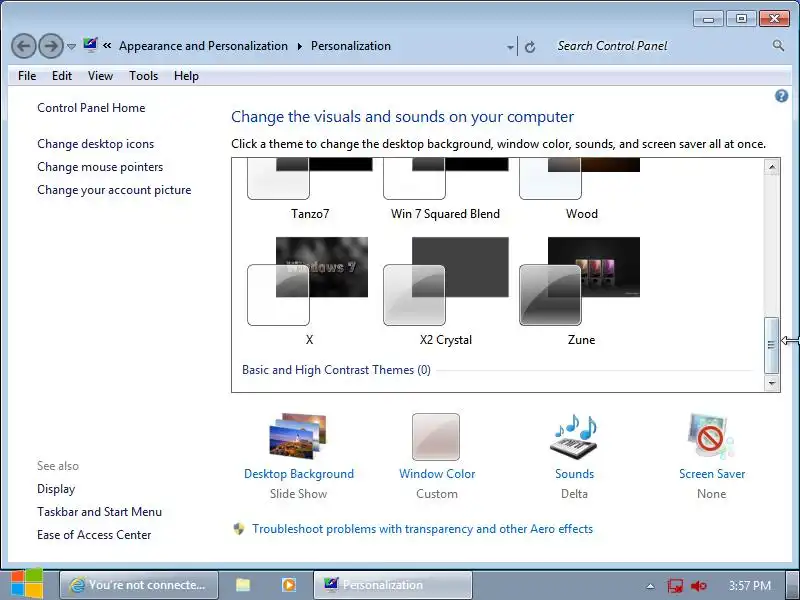Open the address bar history dropdown
The image size is (800, 600).
click(x=510, y=47)
